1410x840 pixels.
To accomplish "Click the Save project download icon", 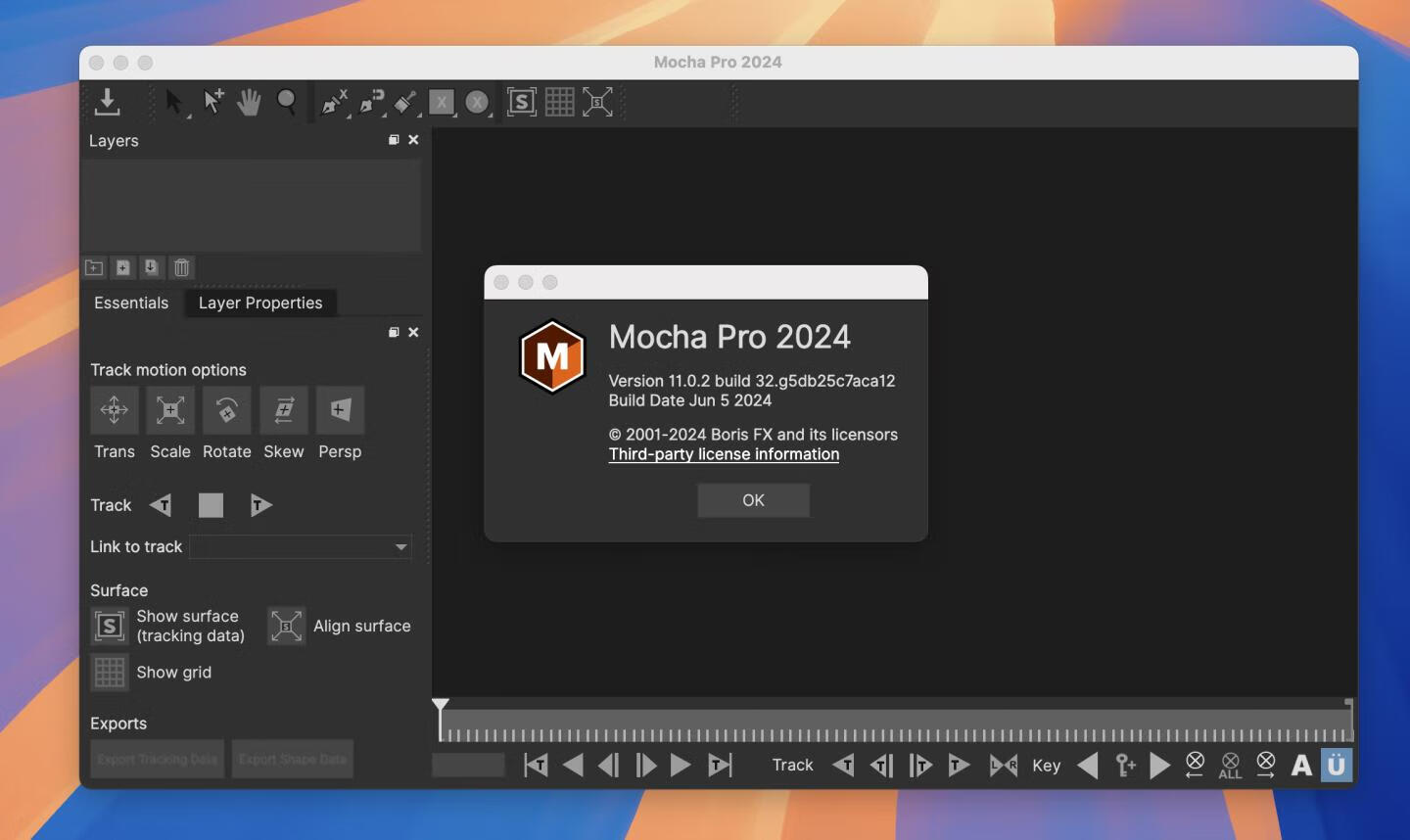I will pos(108,102).
